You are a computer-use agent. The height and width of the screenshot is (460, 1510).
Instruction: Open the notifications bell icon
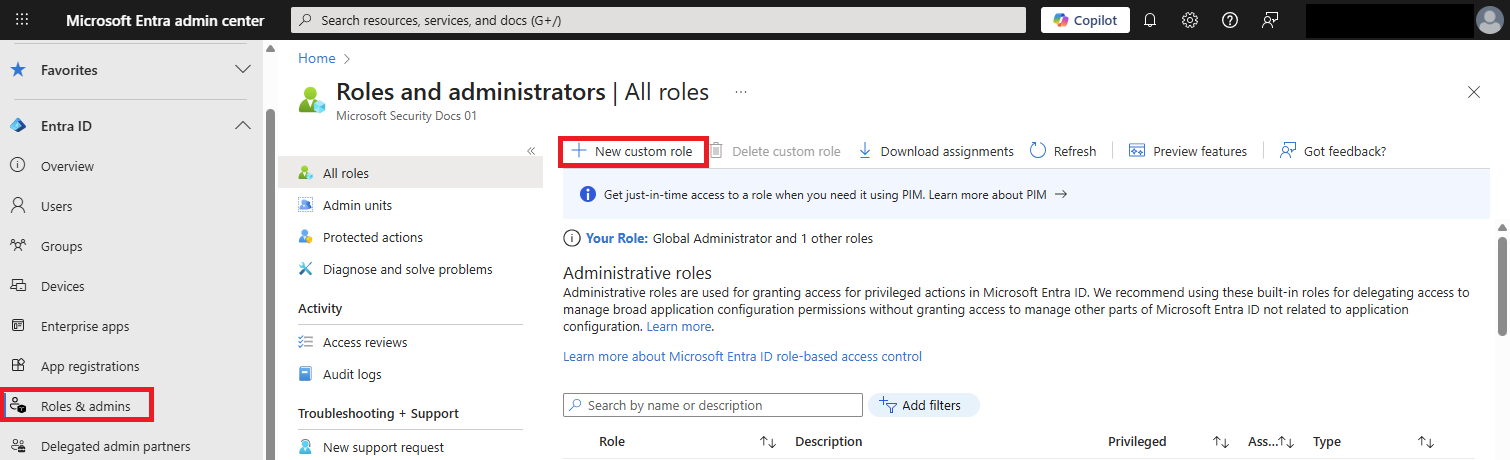tap(1150, 20)
